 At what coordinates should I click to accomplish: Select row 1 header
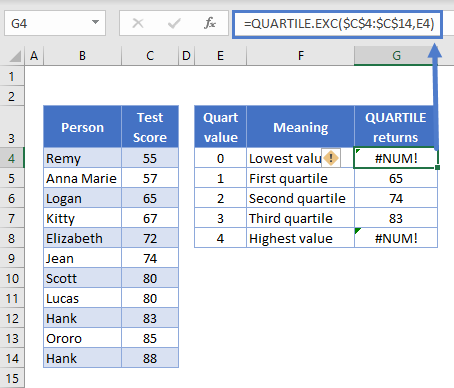(x=12, y=76)
